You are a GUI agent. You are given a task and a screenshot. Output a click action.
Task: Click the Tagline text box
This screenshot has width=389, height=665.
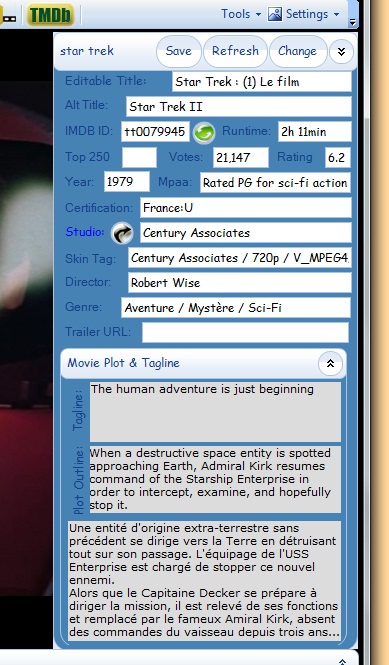215,412
